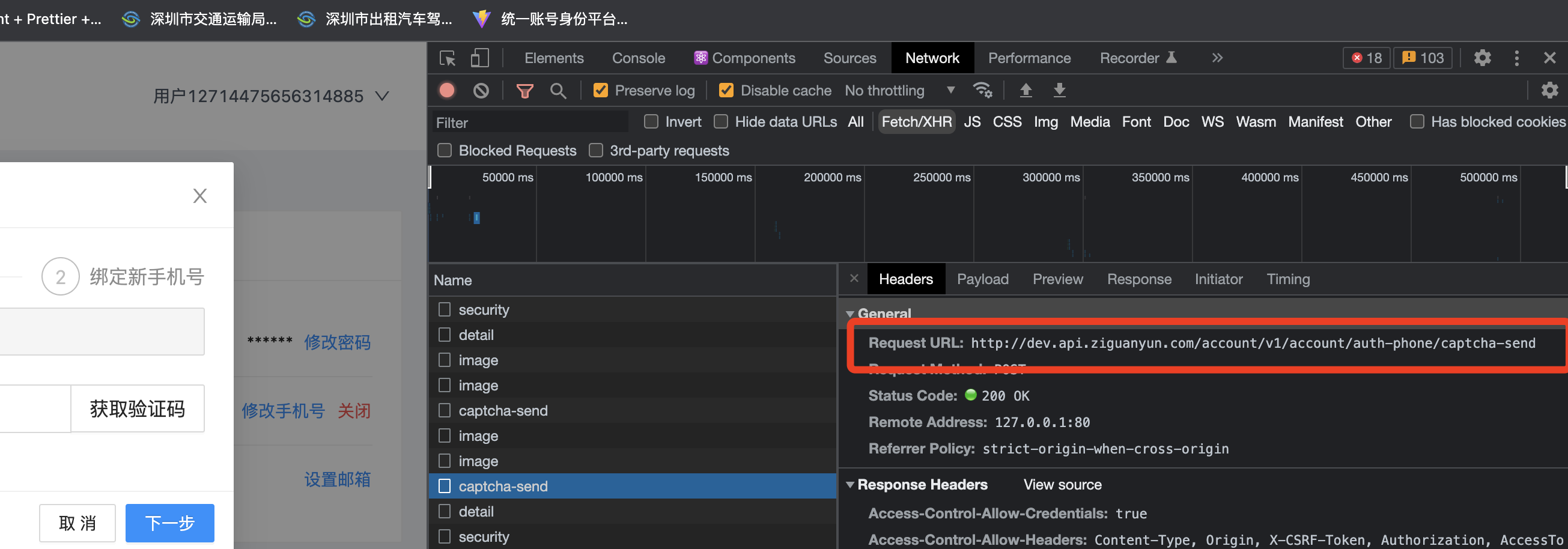Disable the Disable cache checkbox

pyautogui.click(x=726, y=90)
